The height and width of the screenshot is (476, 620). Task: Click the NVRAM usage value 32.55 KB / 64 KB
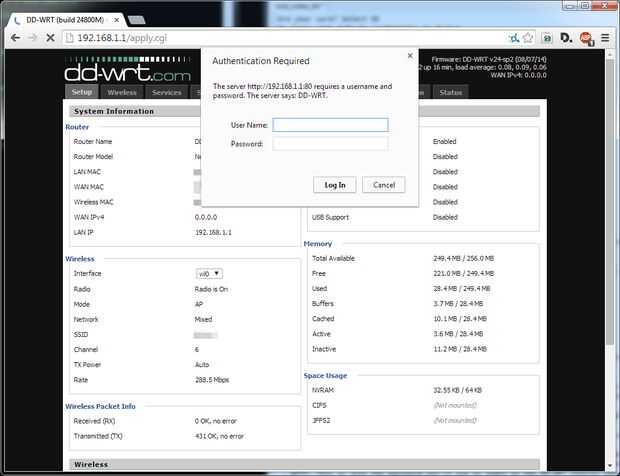tap(457, 390)
